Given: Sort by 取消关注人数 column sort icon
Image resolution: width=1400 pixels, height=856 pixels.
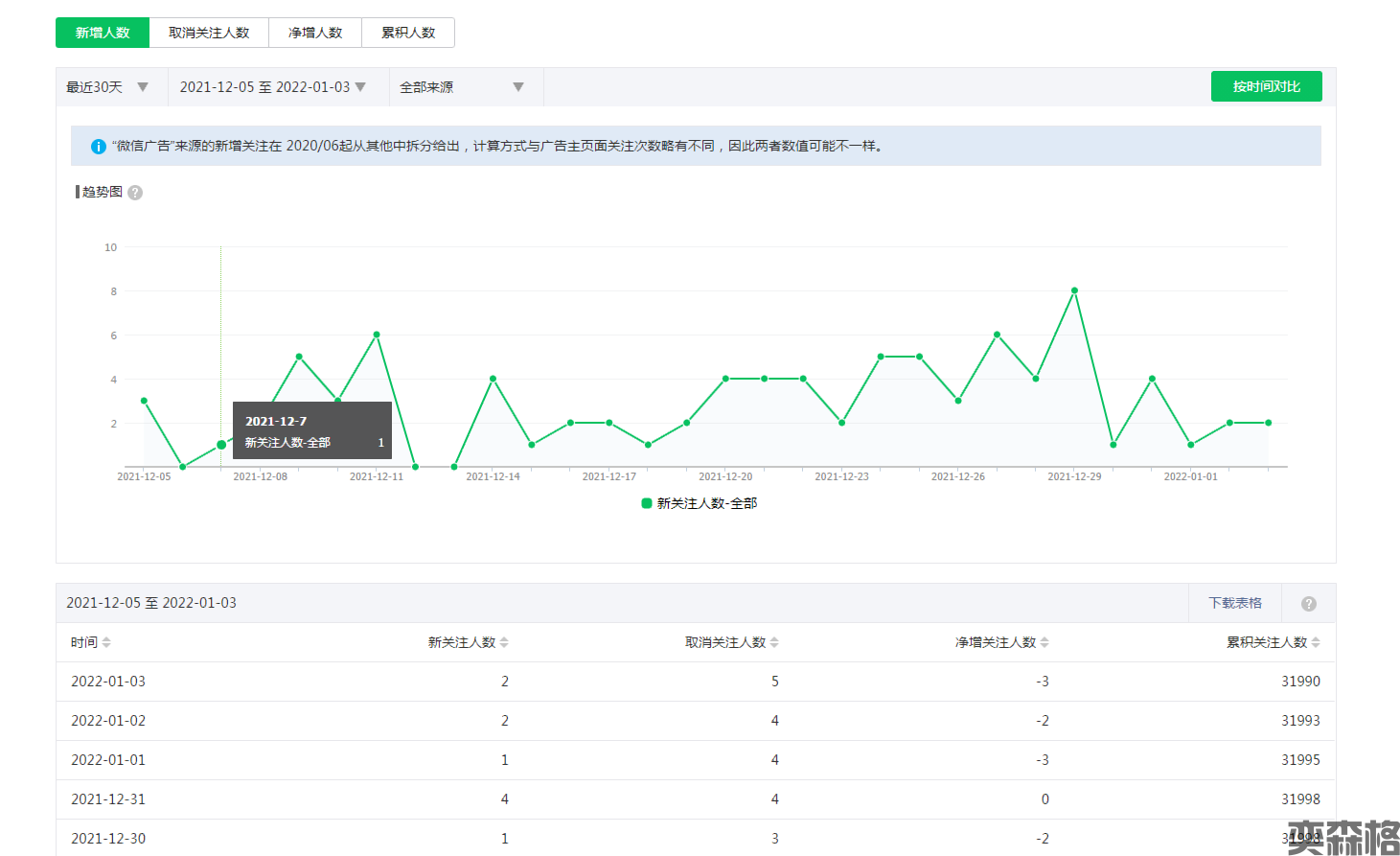Looking at the screenshot, I should (774, 642).
